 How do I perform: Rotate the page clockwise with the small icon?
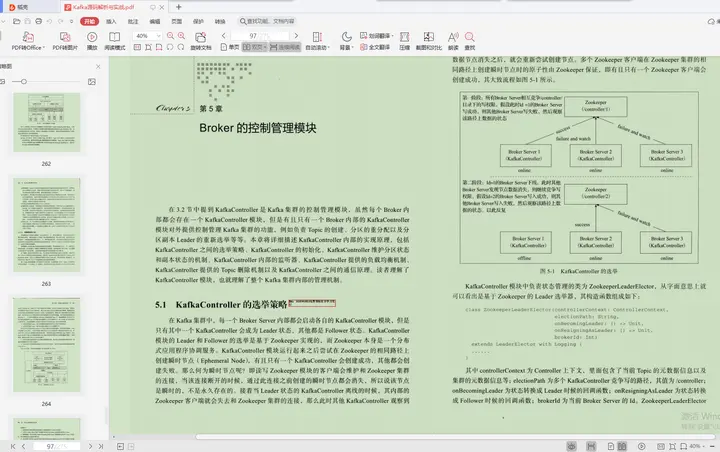[181, 47]
